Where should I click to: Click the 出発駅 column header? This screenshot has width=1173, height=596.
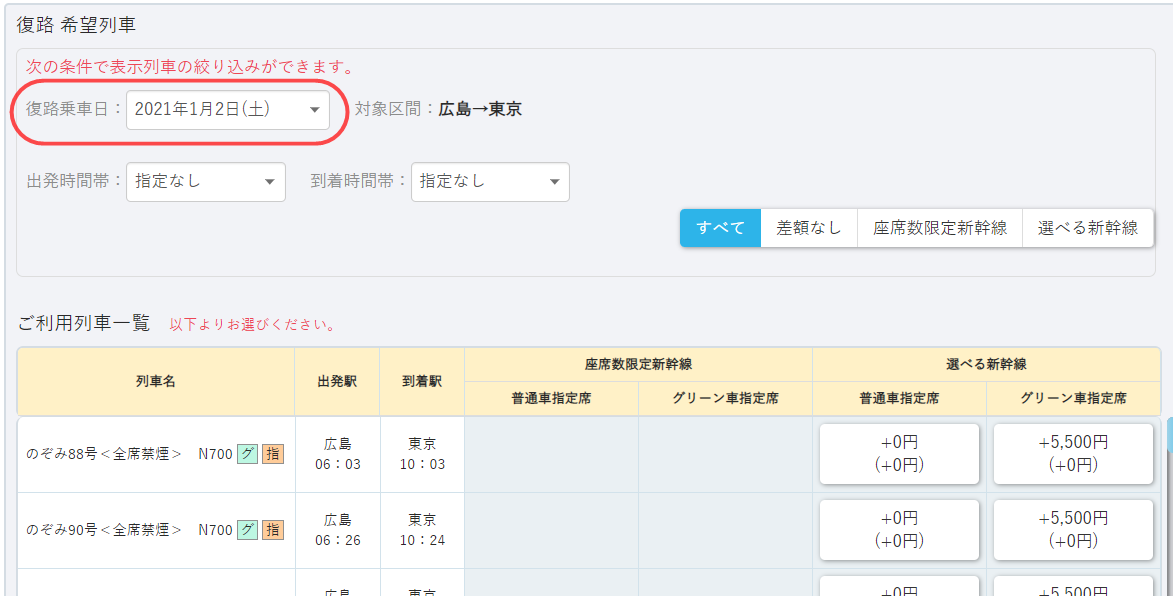coord(337,381)
